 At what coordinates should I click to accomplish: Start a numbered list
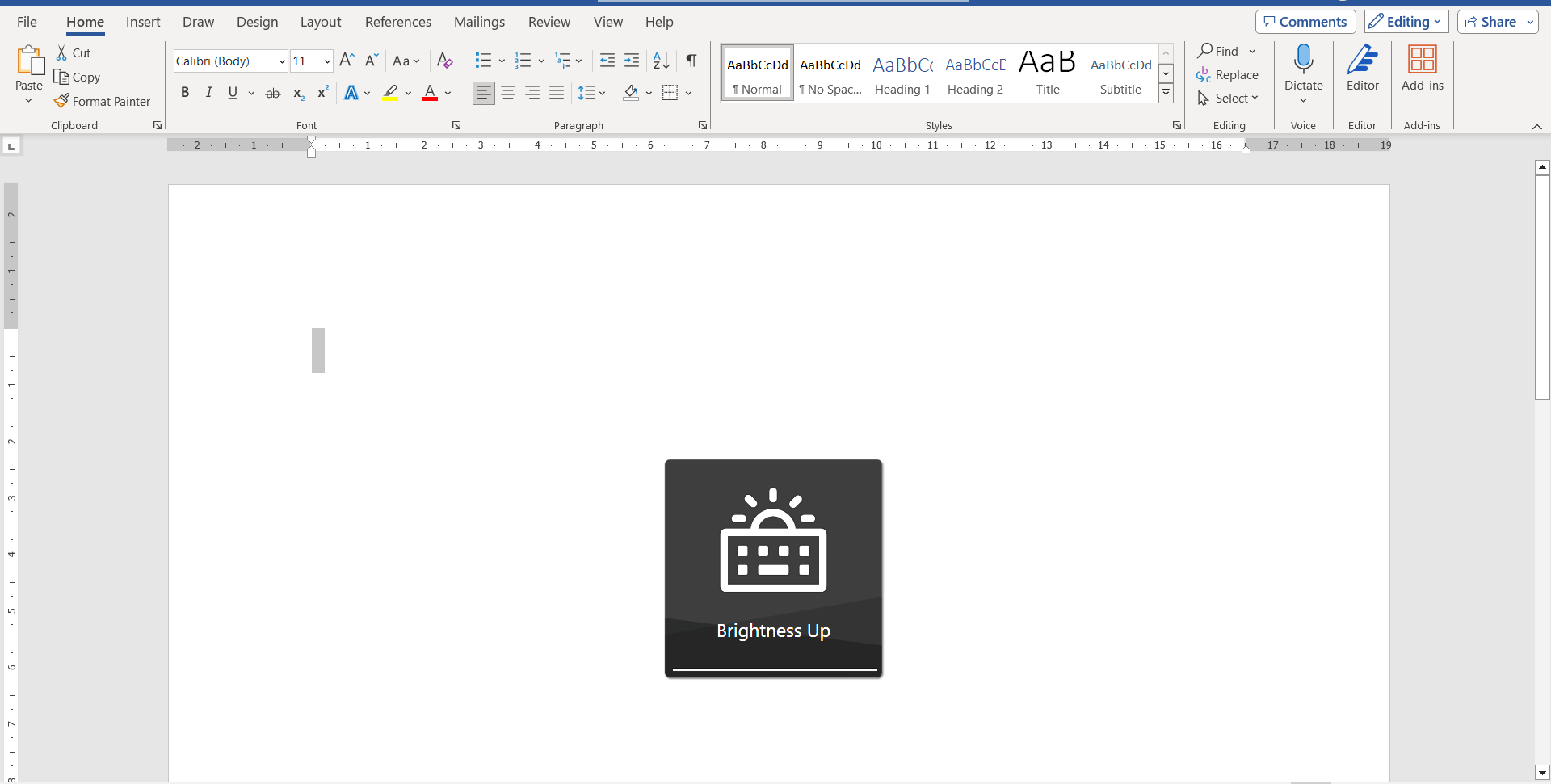point(523,61)
